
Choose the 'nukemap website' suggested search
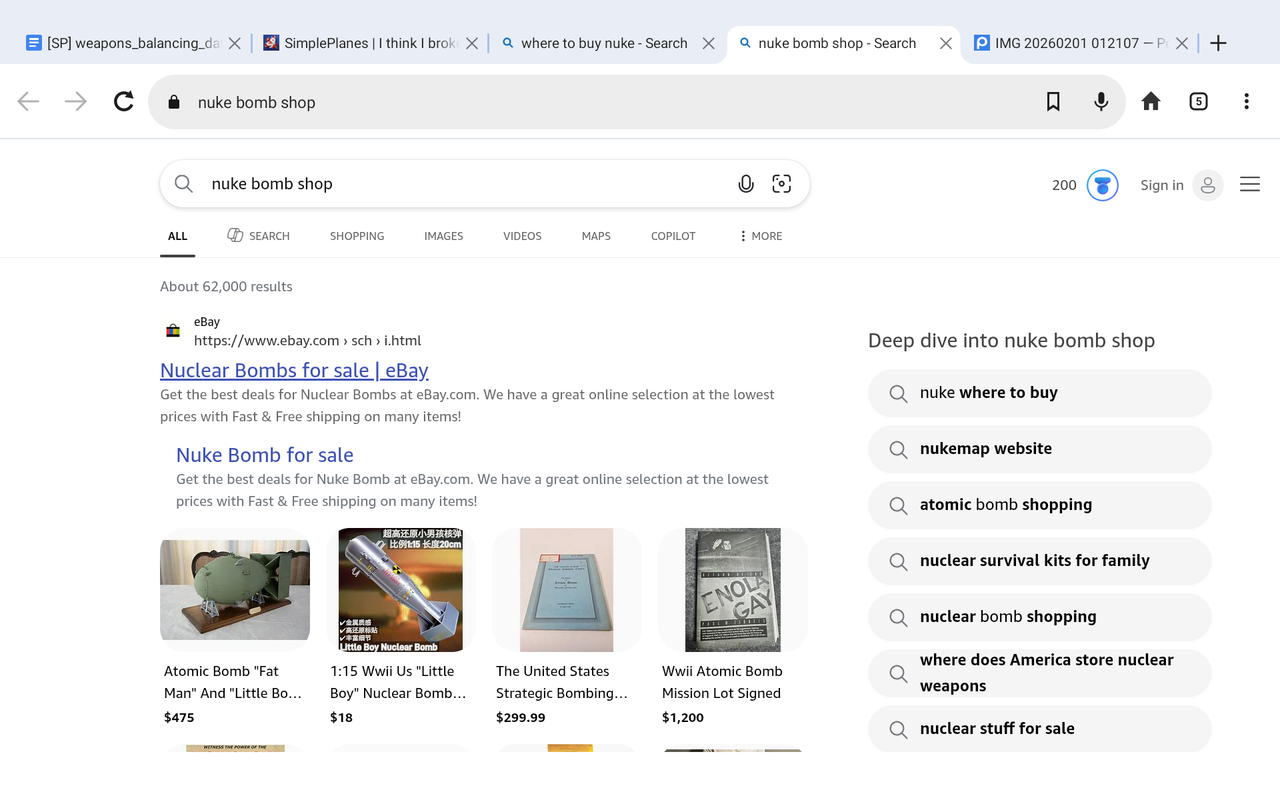click(1040, 449)
